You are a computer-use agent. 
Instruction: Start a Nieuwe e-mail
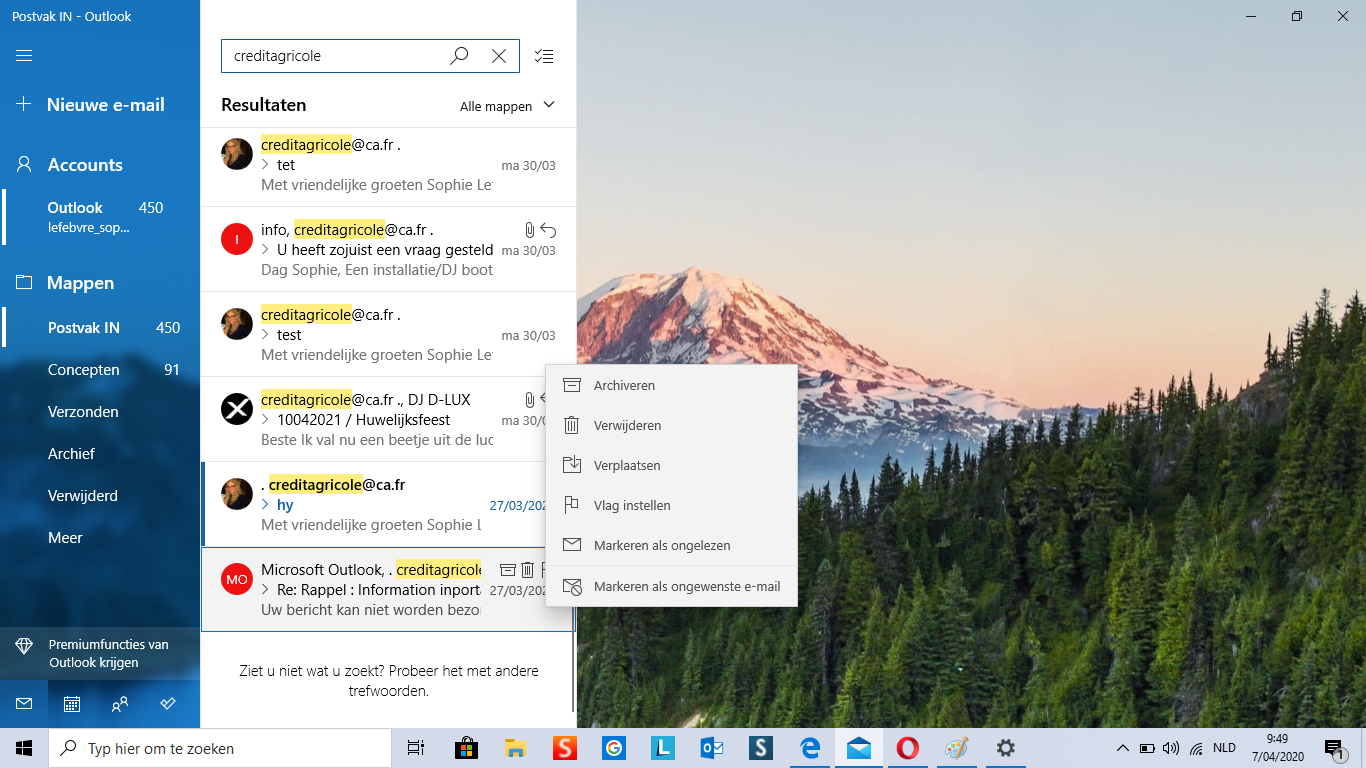(x=100, y=105)
